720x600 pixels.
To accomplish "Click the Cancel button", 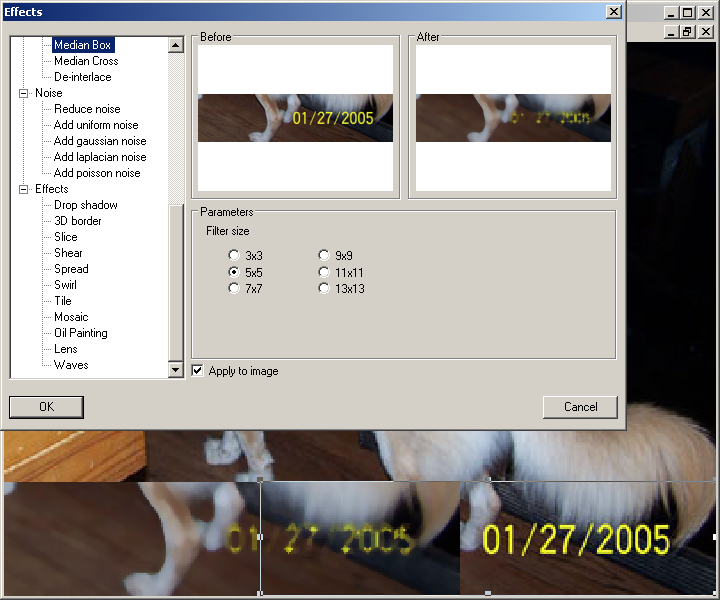I will (x=580, y=407).
